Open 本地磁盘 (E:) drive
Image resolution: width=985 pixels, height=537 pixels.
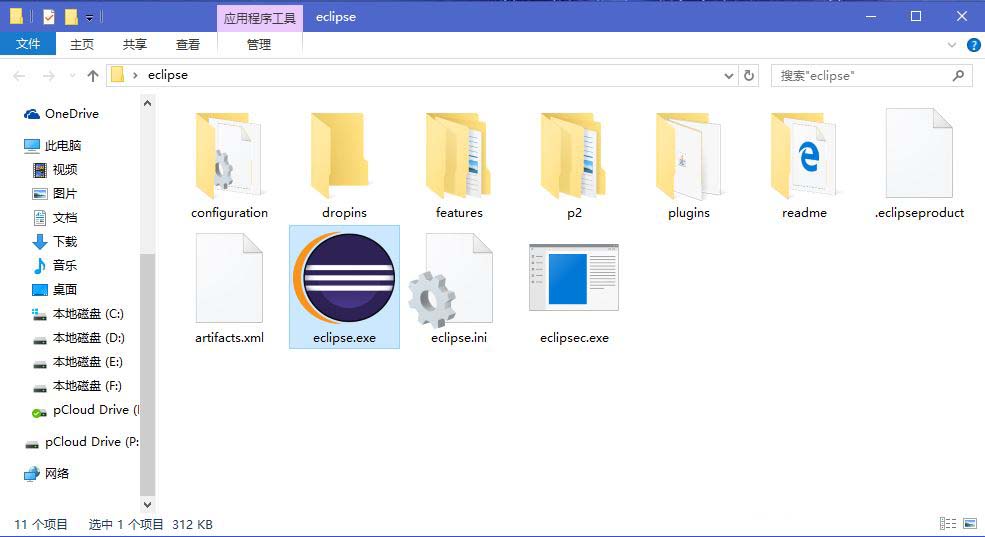78,362
